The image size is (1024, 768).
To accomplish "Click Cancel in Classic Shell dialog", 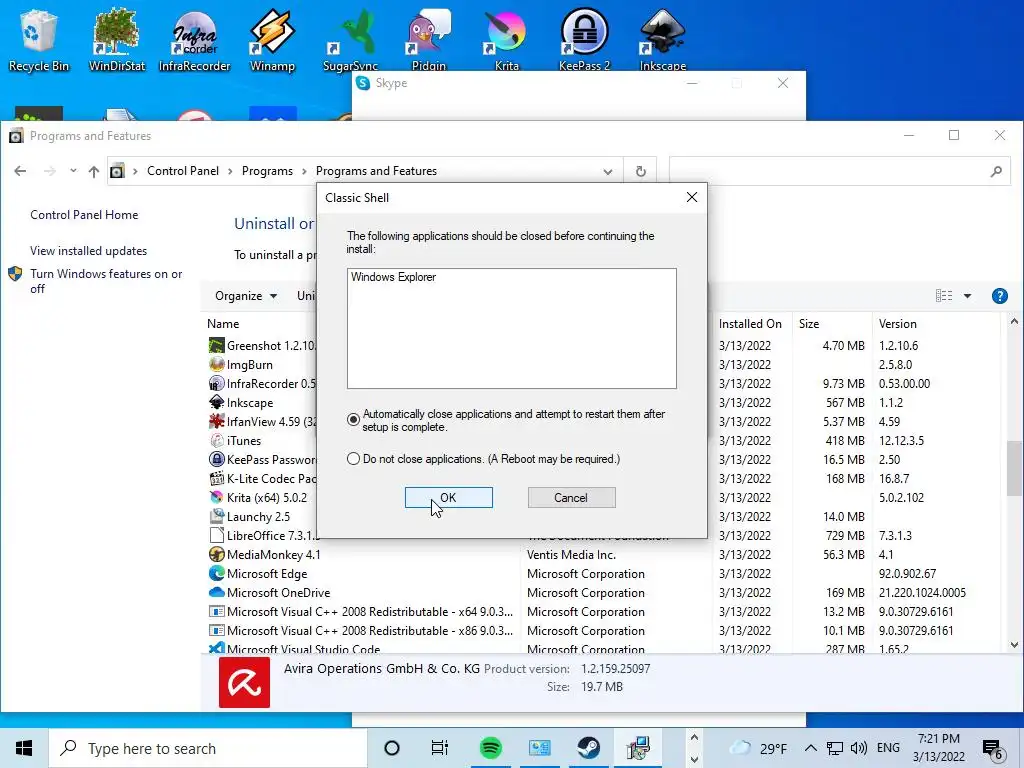I will pos(571,498).
